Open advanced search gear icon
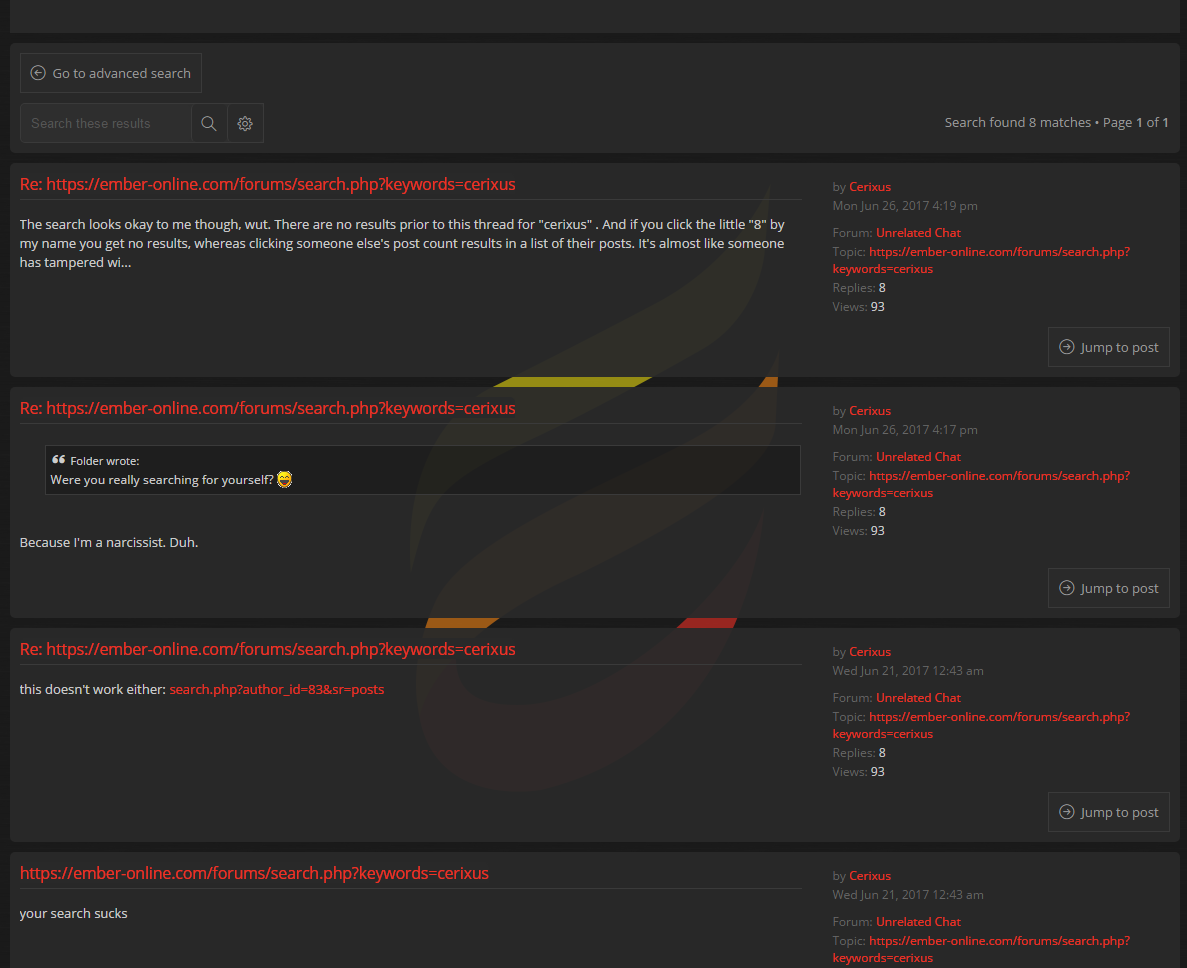 [x=245, y=123]
